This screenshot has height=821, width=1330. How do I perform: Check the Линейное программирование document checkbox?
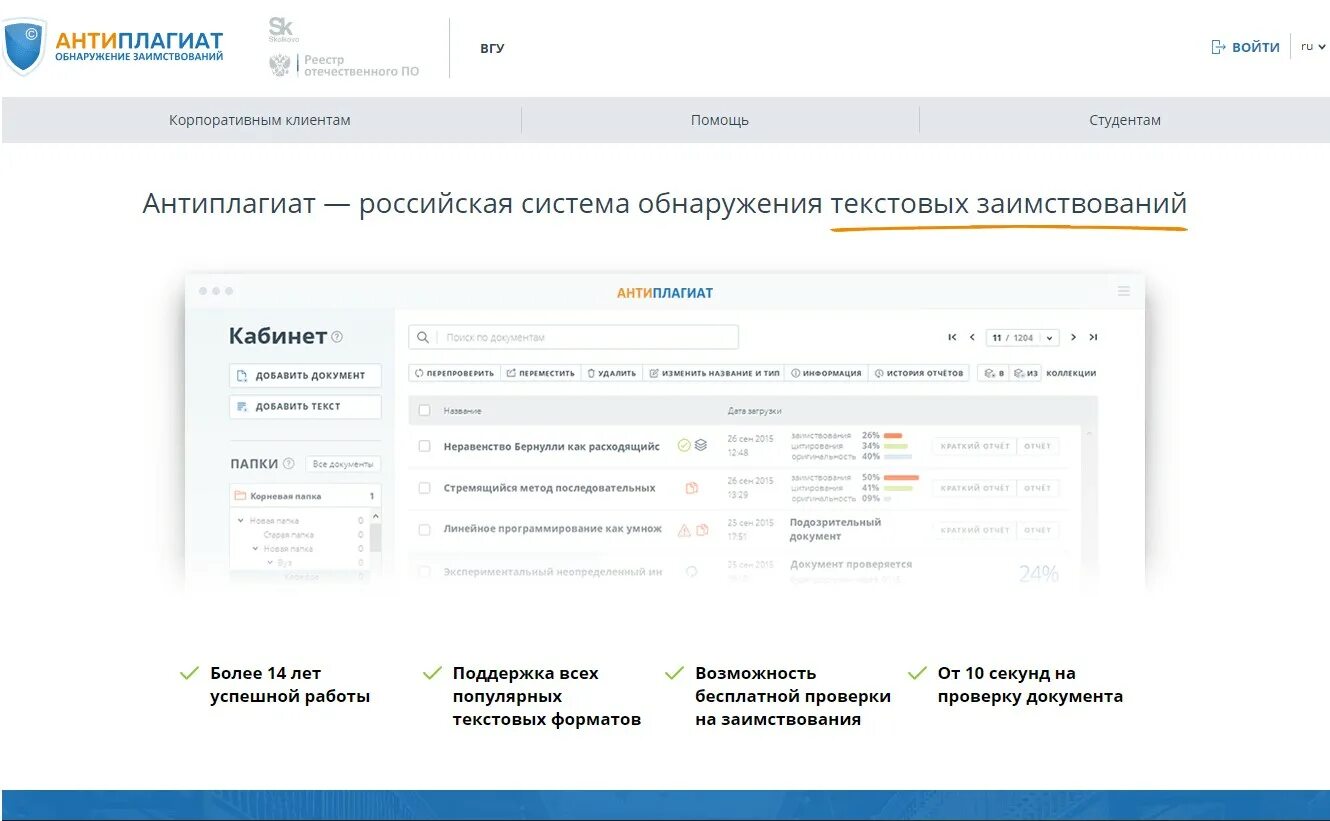[x=424, y=529]
